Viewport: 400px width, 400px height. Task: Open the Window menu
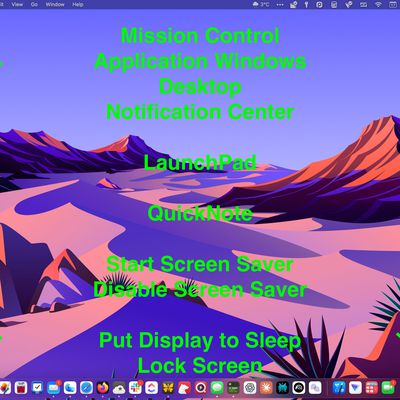tap(55, 5)
